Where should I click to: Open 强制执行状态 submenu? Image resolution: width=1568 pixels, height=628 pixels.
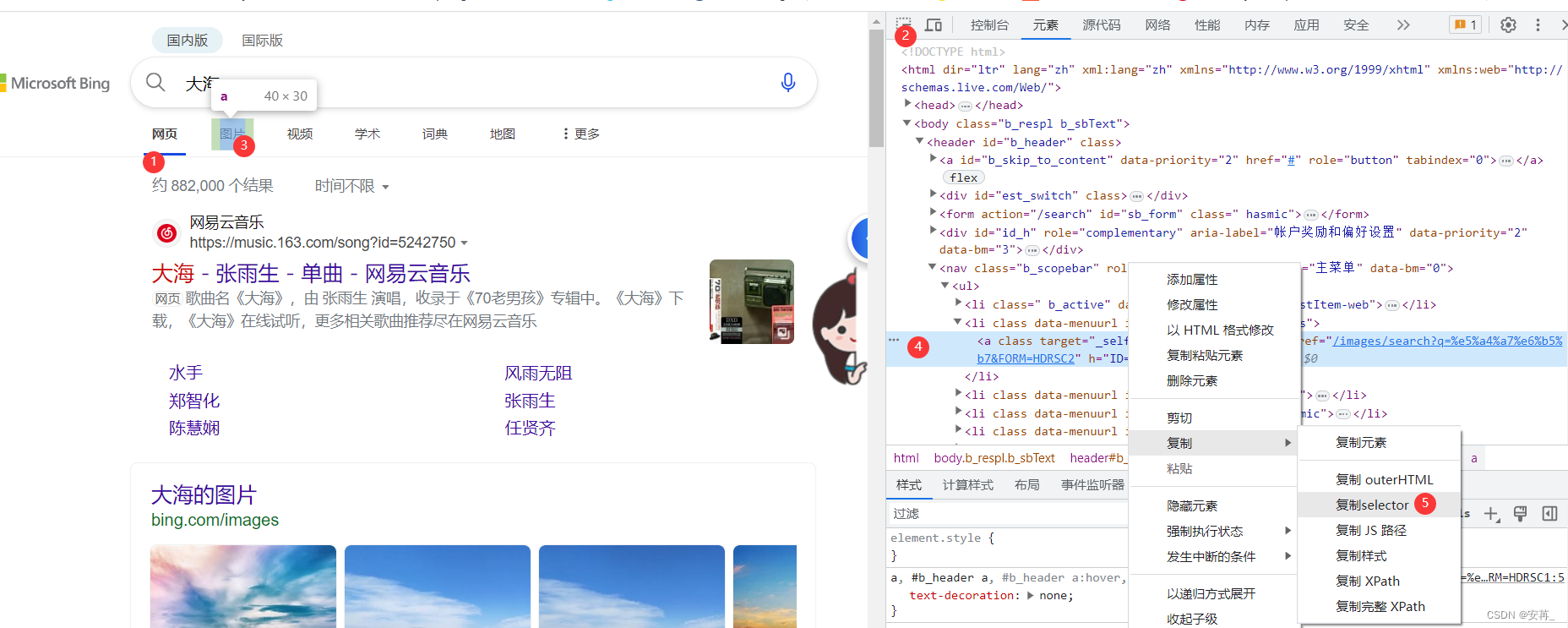click(x=1213, y=531)
